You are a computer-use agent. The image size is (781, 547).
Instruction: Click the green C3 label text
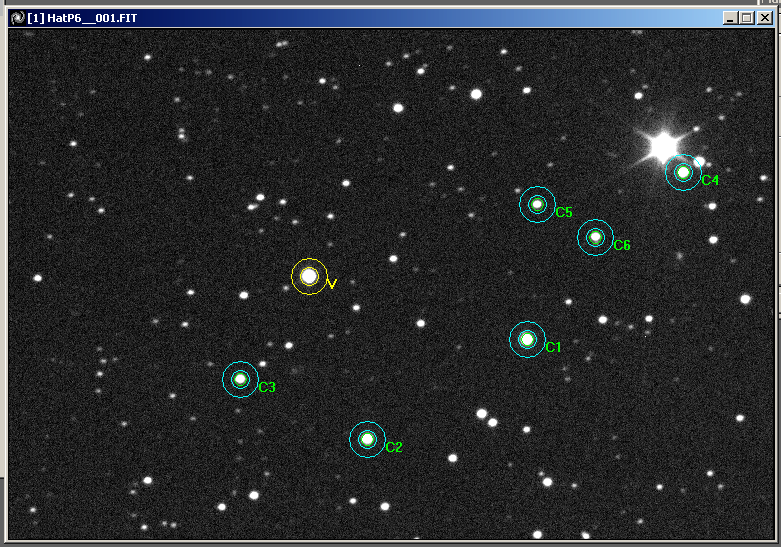(x=267, y=387)
